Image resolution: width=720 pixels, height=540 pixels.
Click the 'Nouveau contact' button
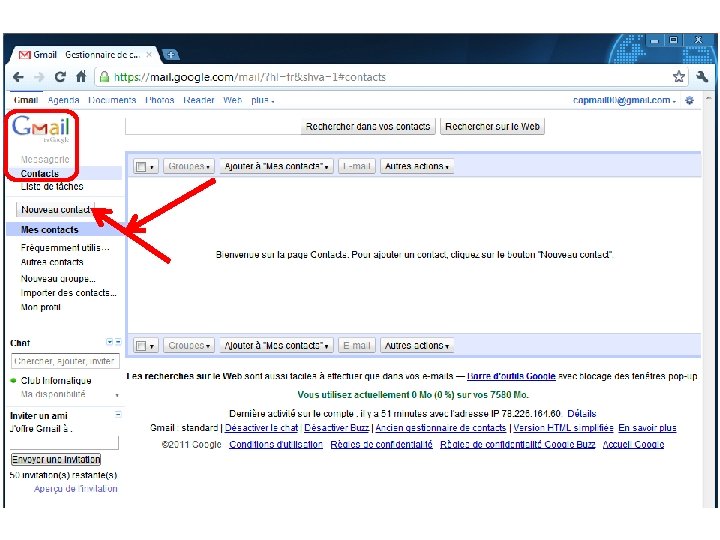click(x=55, y=209)
